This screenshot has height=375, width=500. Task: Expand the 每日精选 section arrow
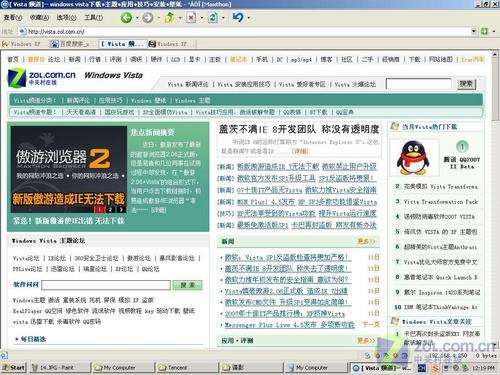(16, 339)
